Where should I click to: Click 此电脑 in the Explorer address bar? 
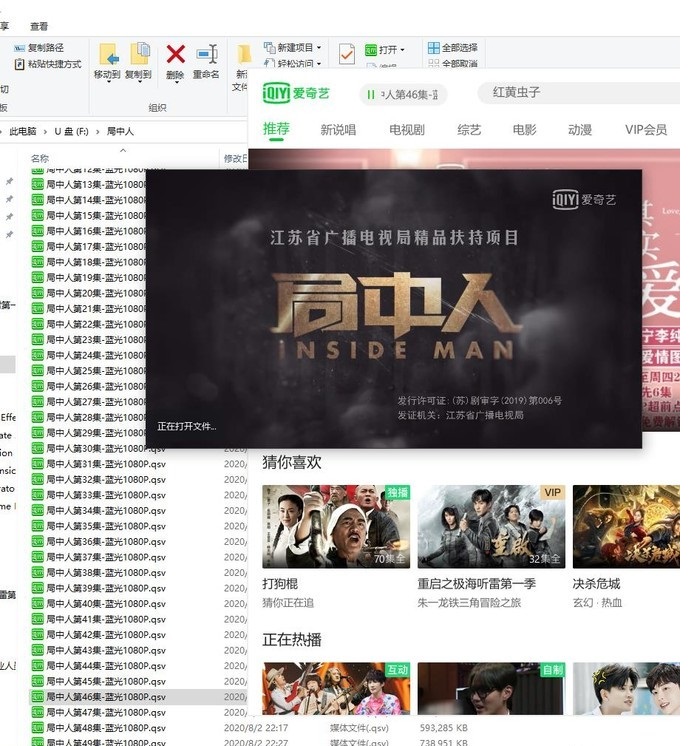pyautogui.click(x=23, y=131)
